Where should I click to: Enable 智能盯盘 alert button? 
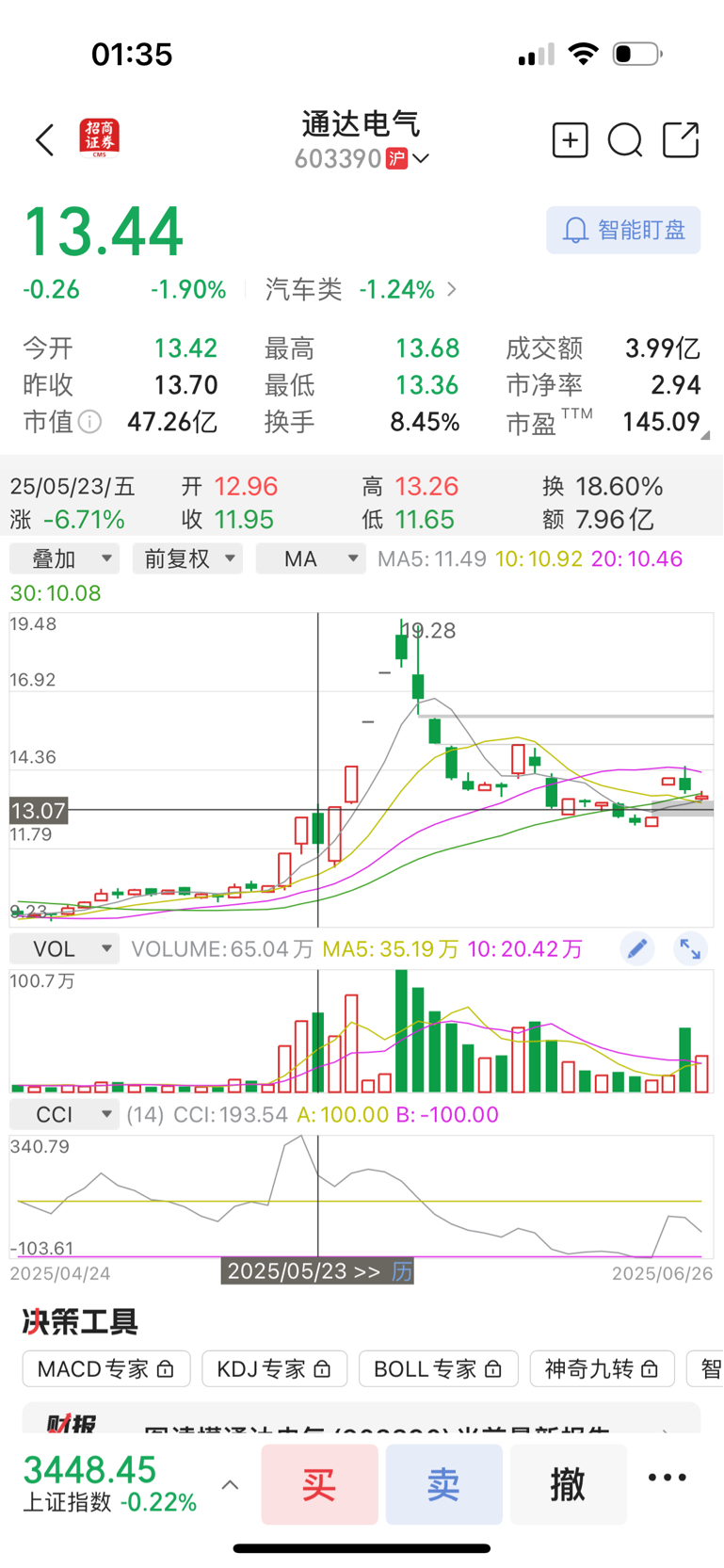point(623,230)
